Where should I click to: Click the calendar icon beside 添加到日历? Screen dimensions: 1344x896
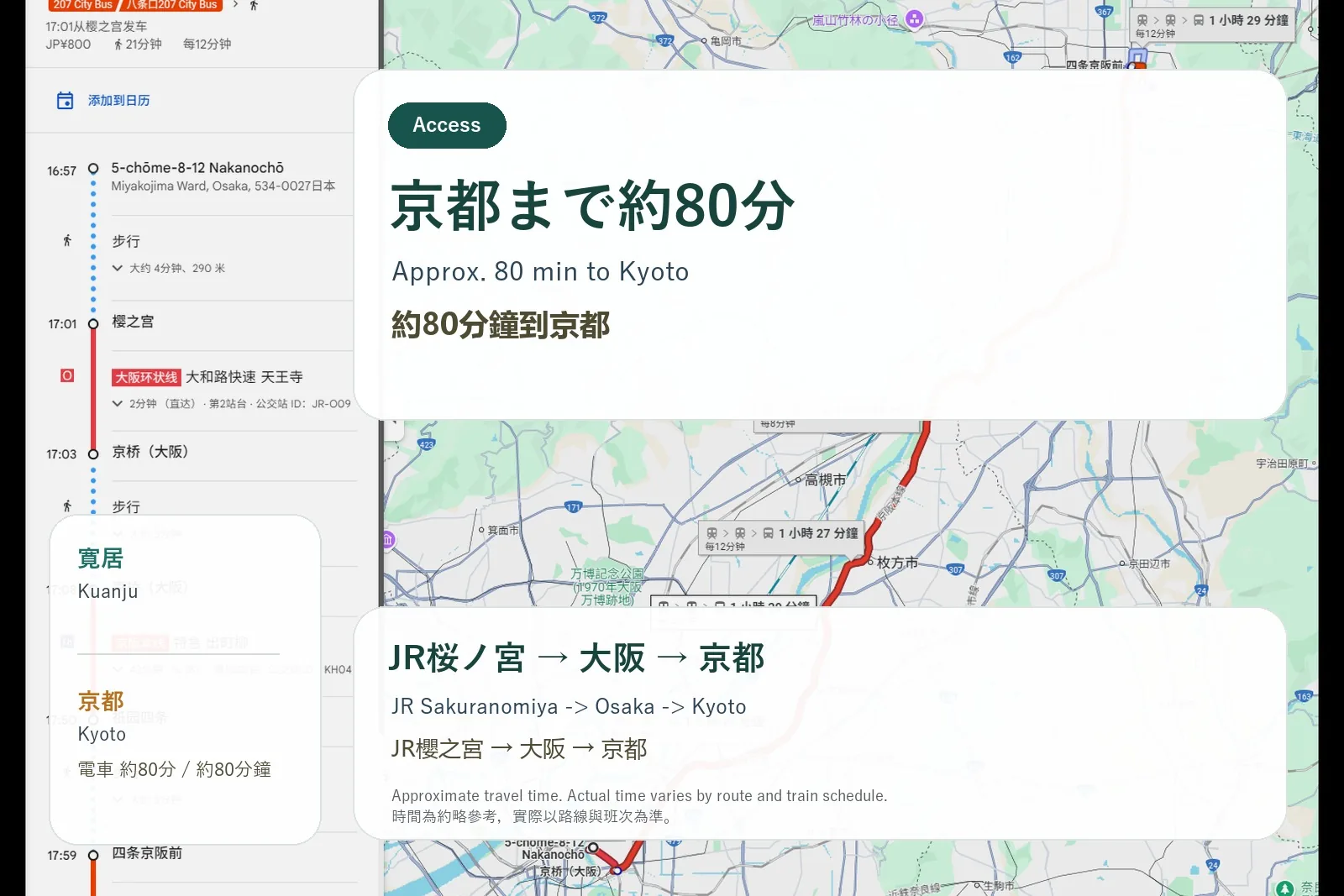tap(65, 101)
